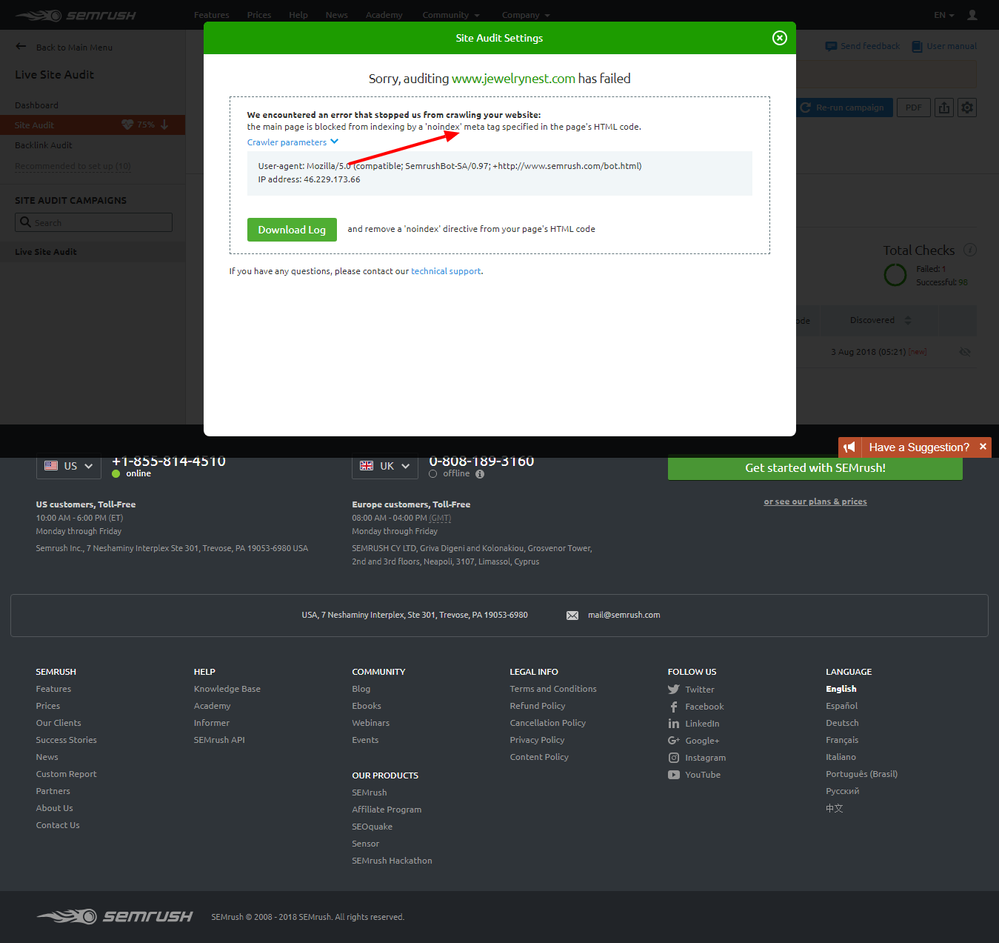The height and width of the screenshot is (943, 999).
Task: Click the Twitter icon in footer
Action: 674,689
